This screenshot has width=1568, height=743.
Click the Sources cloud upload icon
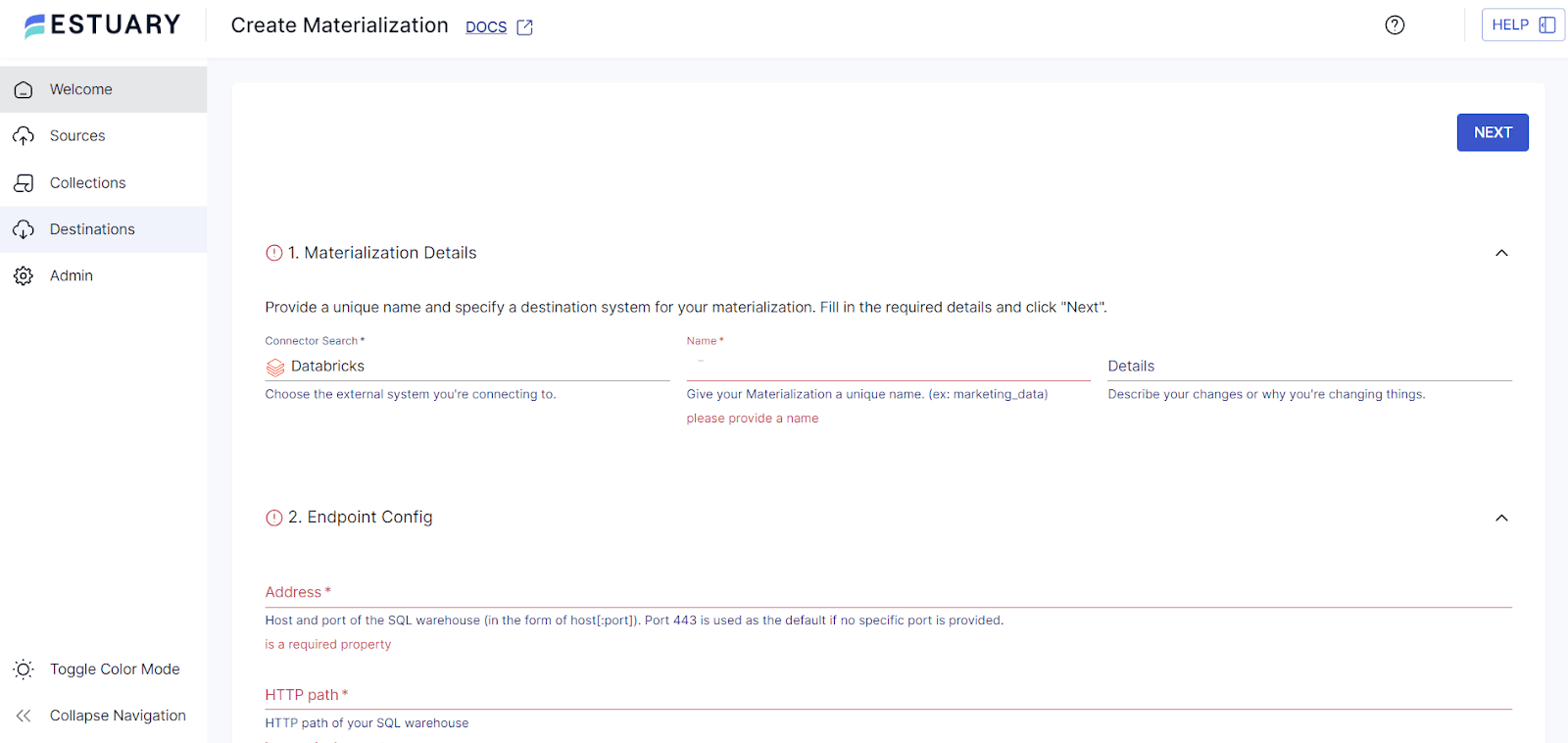click(24, 136)
